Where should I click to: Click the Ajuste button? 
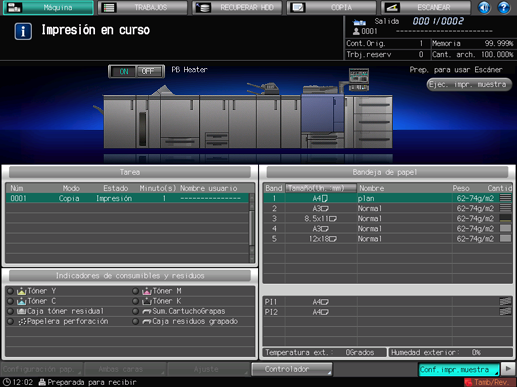coord(208,369)
